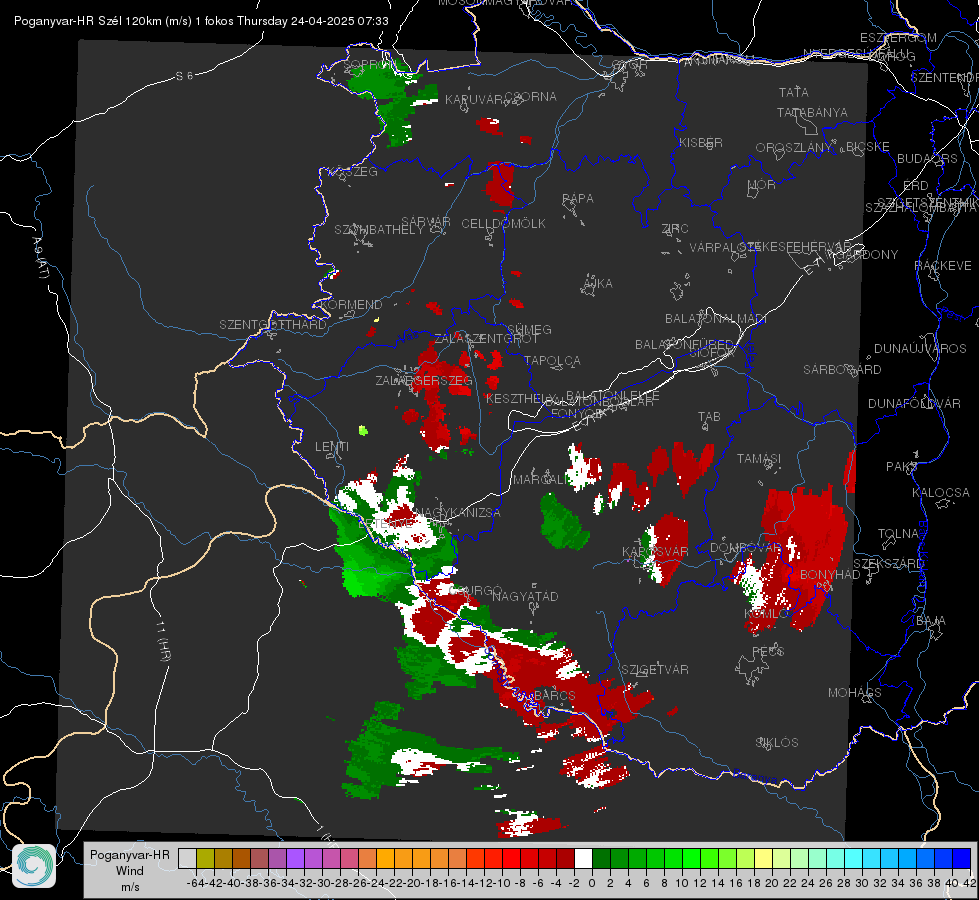The image size is (979, 900).
Task: Pick the light gray swatch in the legend
Action: click(x=187, y=858)
